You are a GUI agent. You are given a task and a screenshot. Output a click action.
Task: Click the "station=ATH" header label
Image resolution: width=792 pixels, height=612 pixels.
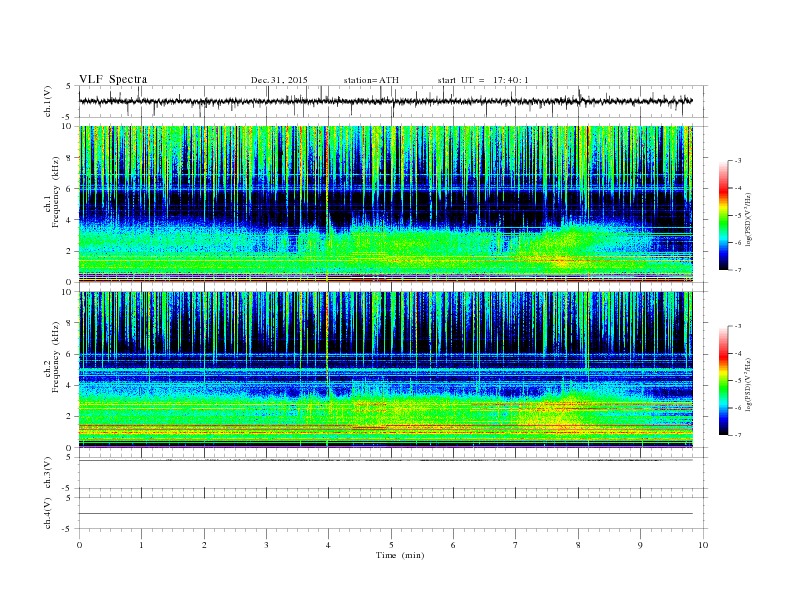click(x=371, y=80)
